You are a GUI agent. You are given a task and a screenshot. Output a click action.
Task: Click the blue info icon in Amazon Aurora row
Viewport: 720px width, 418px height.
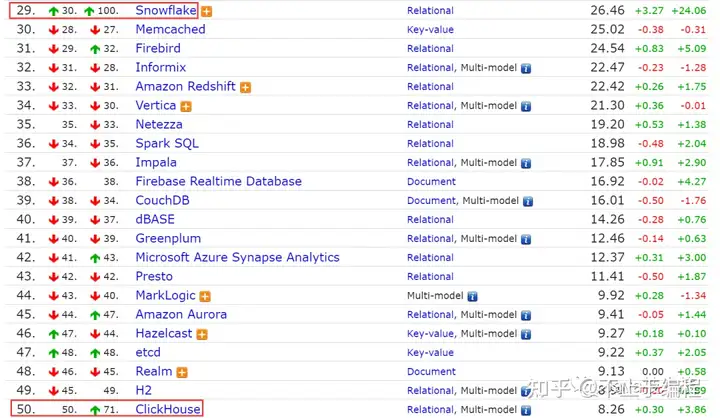[526, 316]
